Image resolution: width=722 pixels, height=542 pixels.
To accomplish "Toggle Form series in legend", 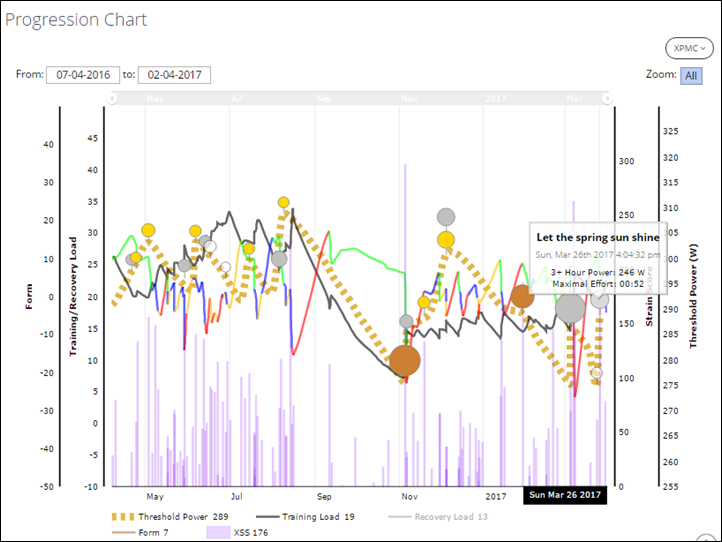I will coord(146,532).
